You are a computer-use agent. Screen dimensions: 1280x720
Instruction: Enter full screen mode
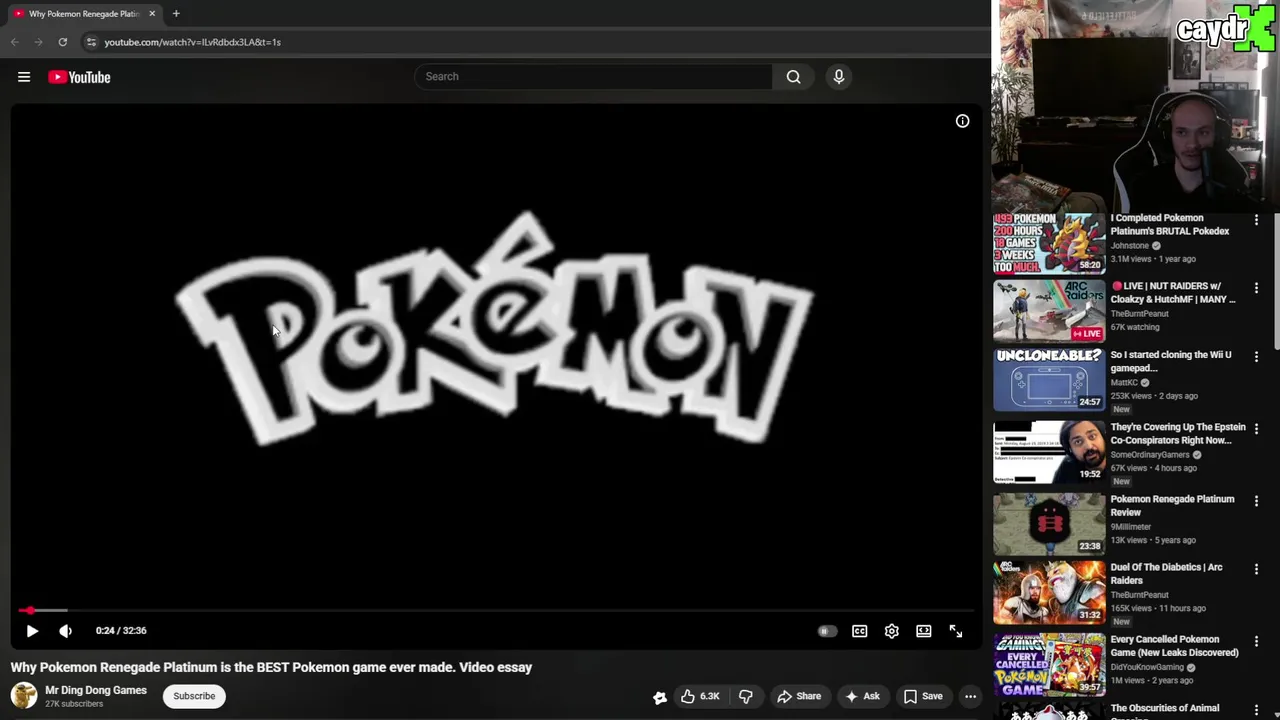(956, 631)
